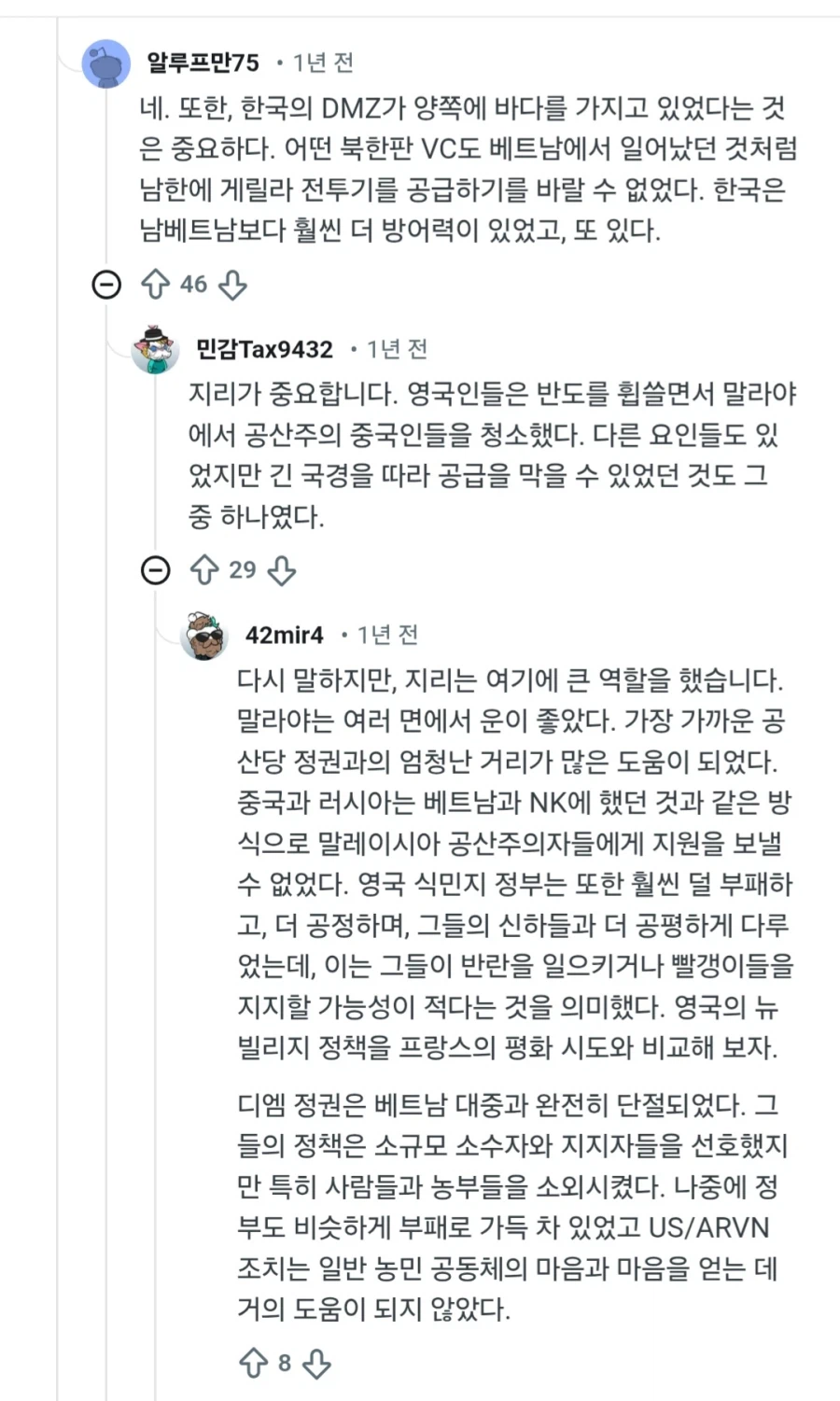Screen dimensions: 840x1401
Task: Click the vote count 46
Action: [x=192, y=285]
